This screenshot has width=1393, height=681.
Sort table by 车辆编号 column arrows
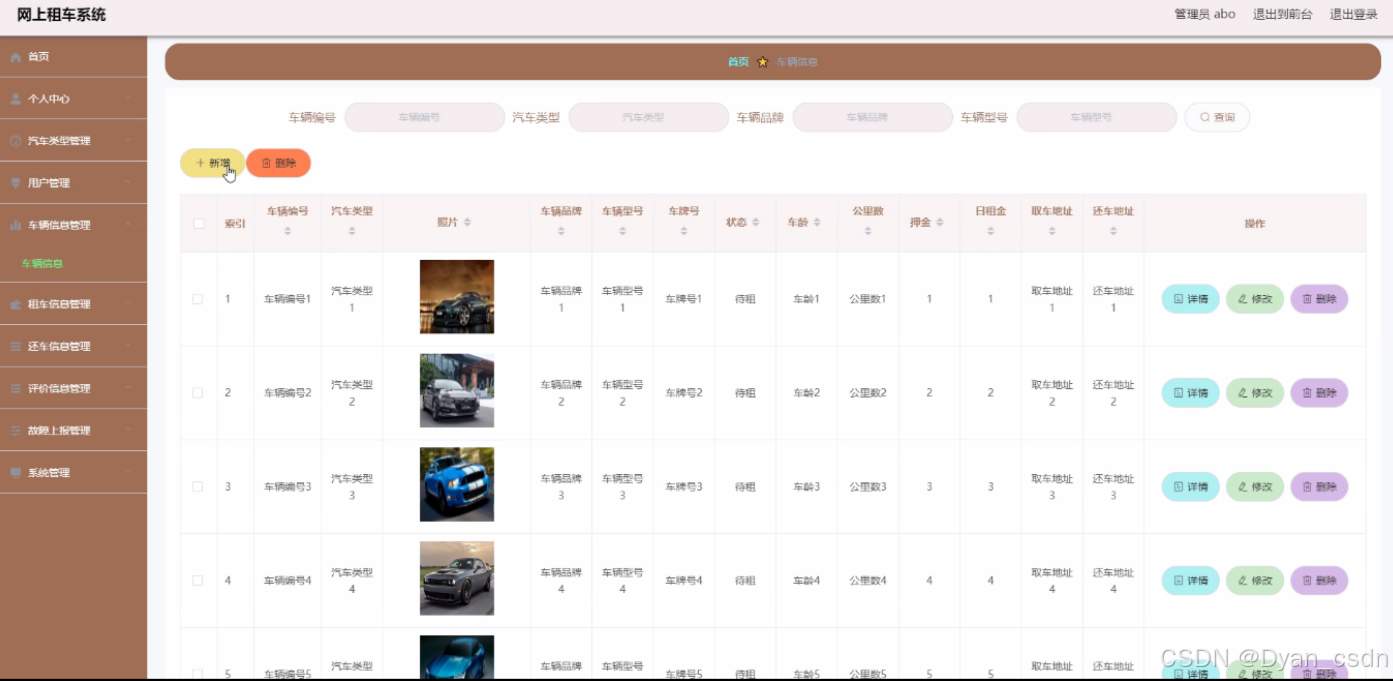pos(288,231)
